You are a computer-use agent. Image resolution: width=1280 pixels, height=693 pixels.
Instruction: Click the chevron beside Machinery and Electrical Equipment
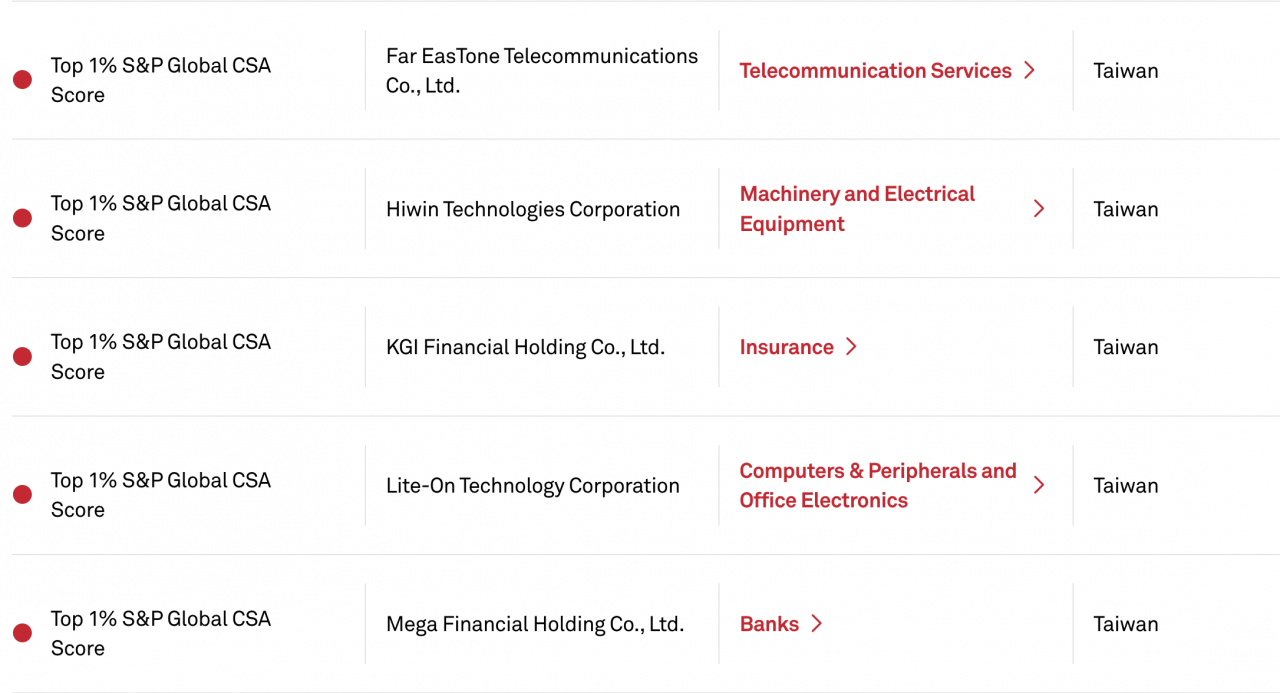(x=1038, y=209)
